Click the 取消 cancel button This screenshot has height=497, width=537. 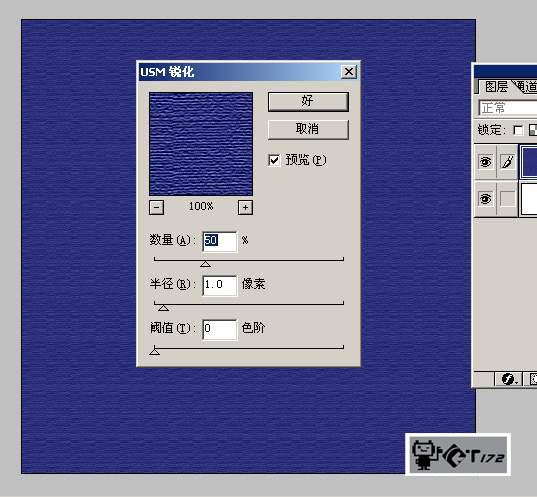pyautogui.click(x=308, y=129)
